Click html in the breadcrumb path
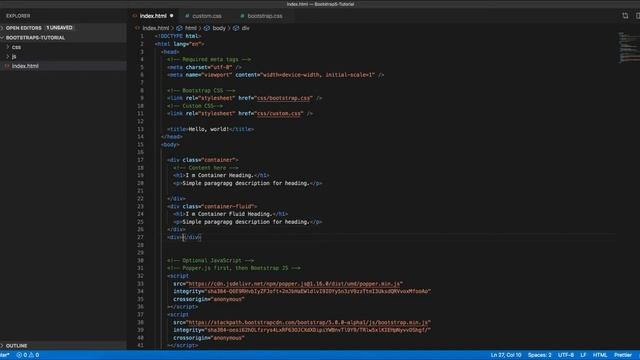Screen dimensions: 640x360 tap(191, 28)
